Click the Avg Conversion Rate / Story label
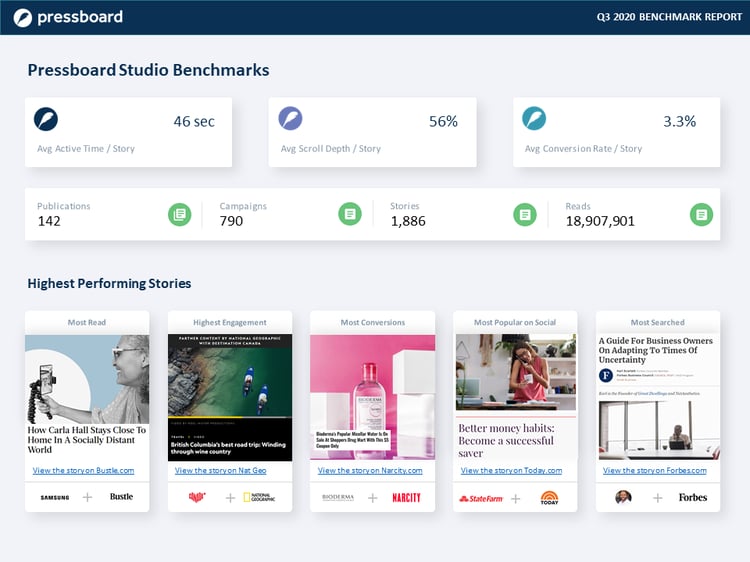 click(x=584, y=149)
